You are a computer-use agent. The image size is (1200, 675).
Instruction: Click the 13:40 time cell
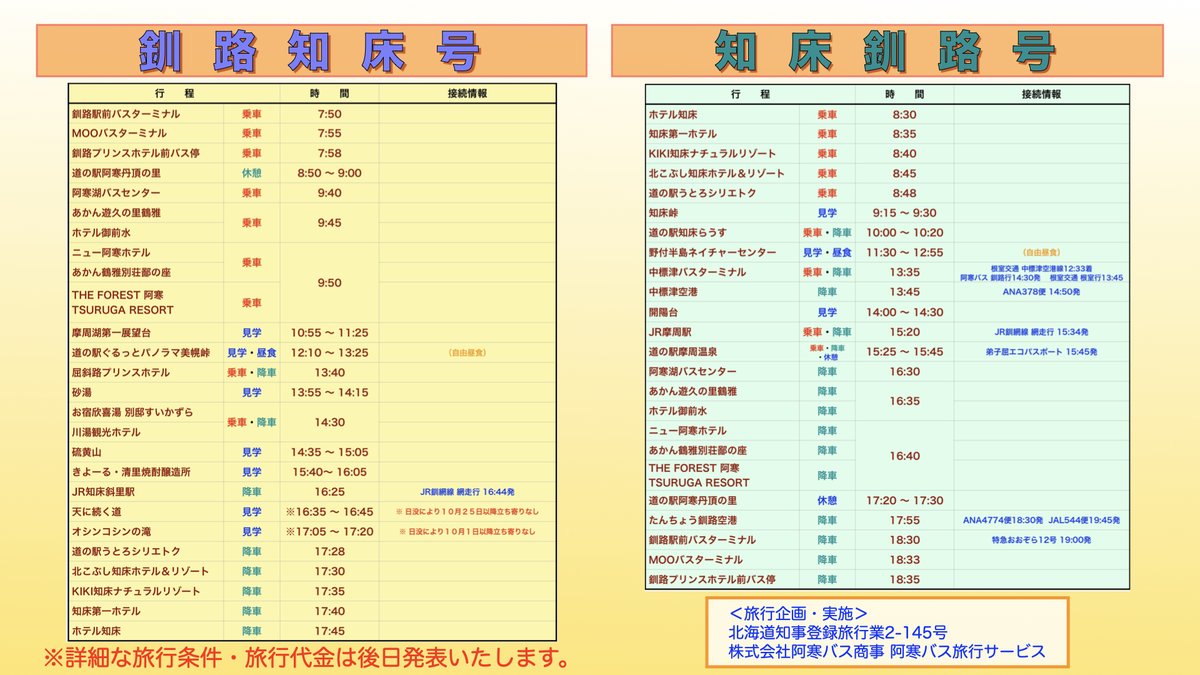coord(329,372)
